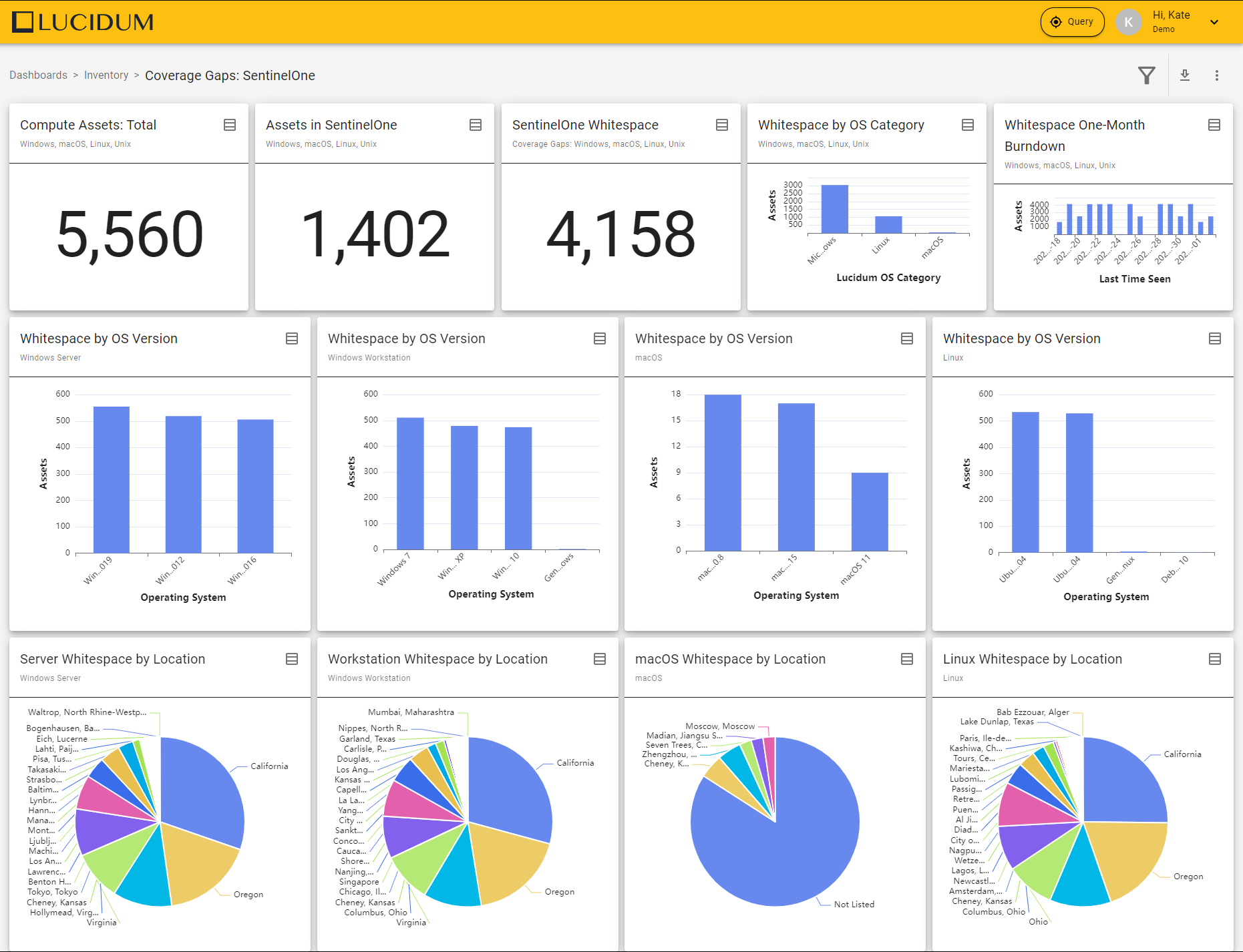Click the 1,402 assets in SentinelOne value

click(375, 234)
